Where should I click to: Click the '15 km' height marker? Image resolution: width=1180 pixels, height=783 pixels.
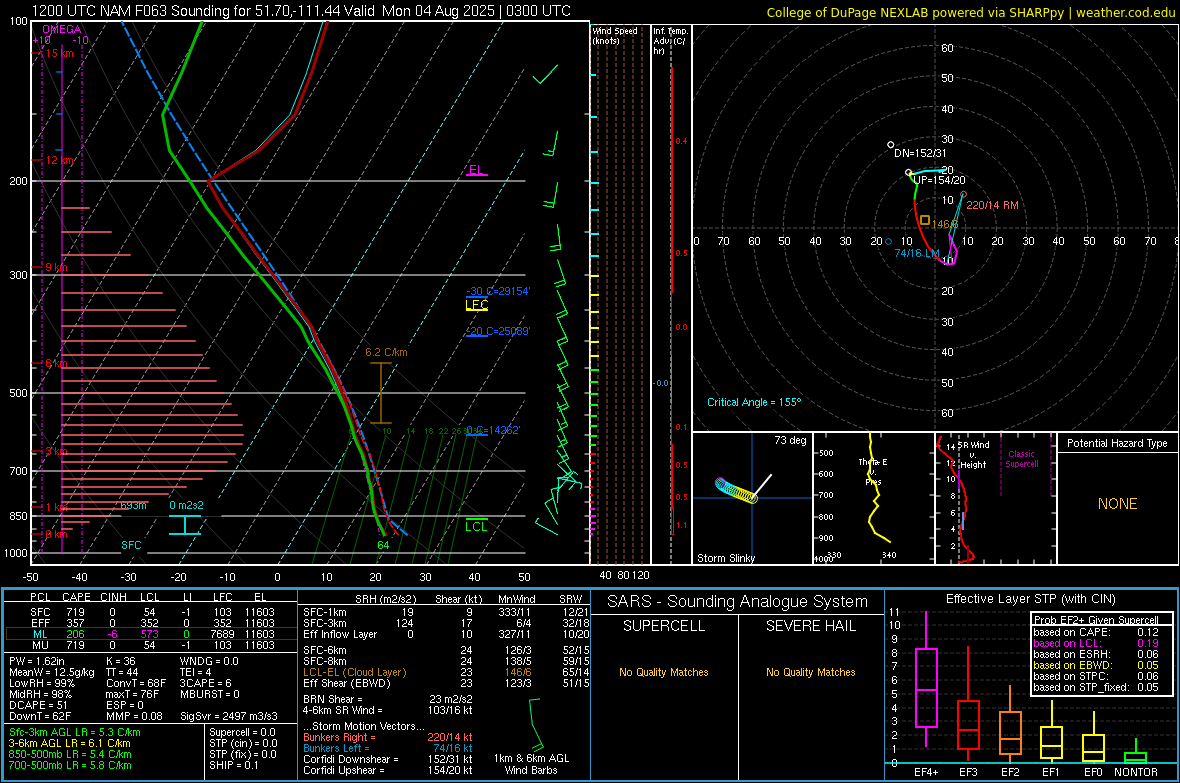click(x=59, y=53)
